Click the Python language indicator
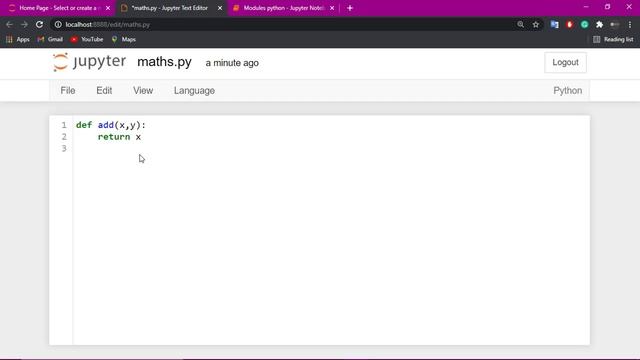This screenshot has height=360, width=640. pyautogui.click(x=567, y=91)
